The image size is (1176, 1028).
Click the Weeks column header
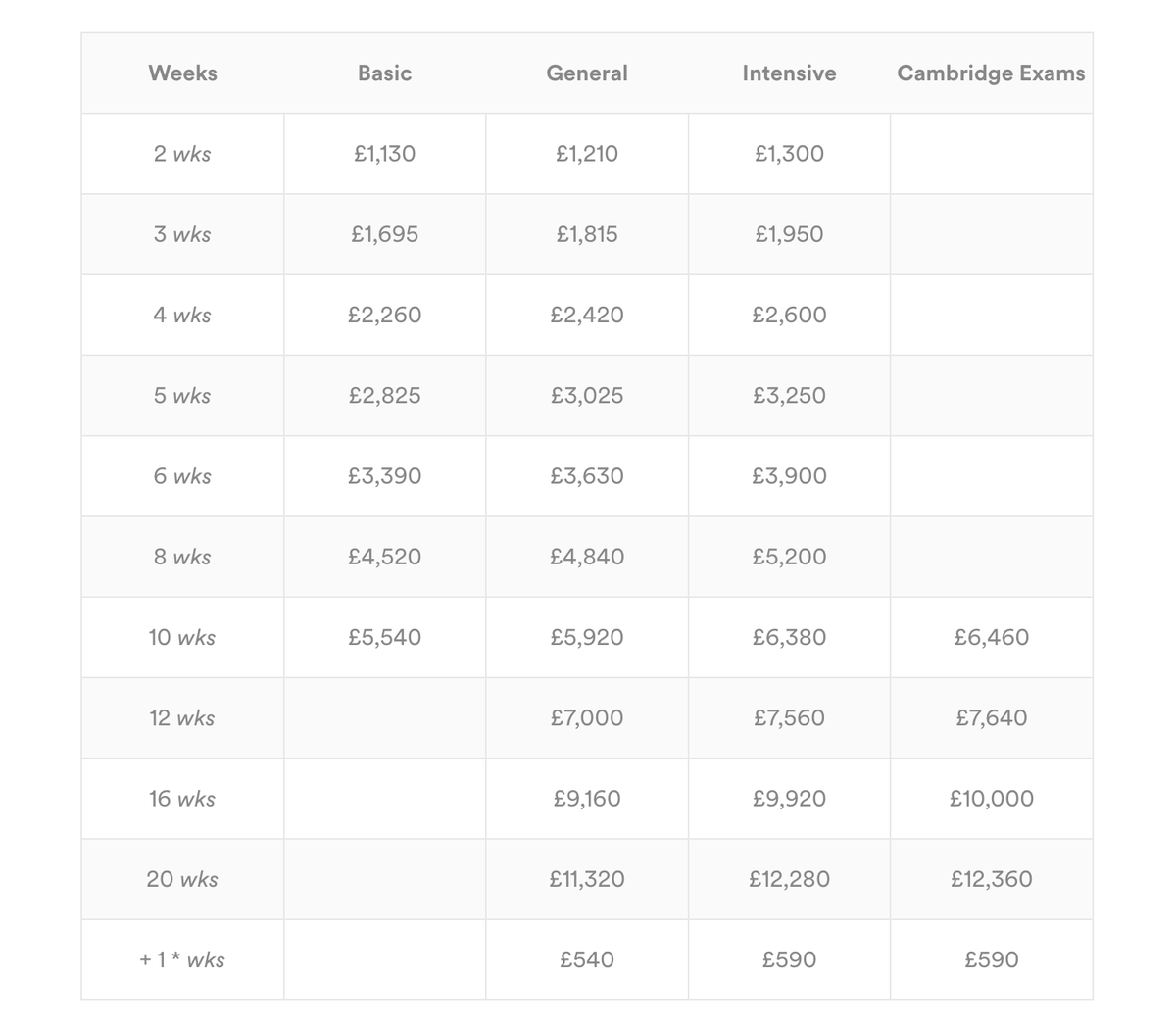182,73
